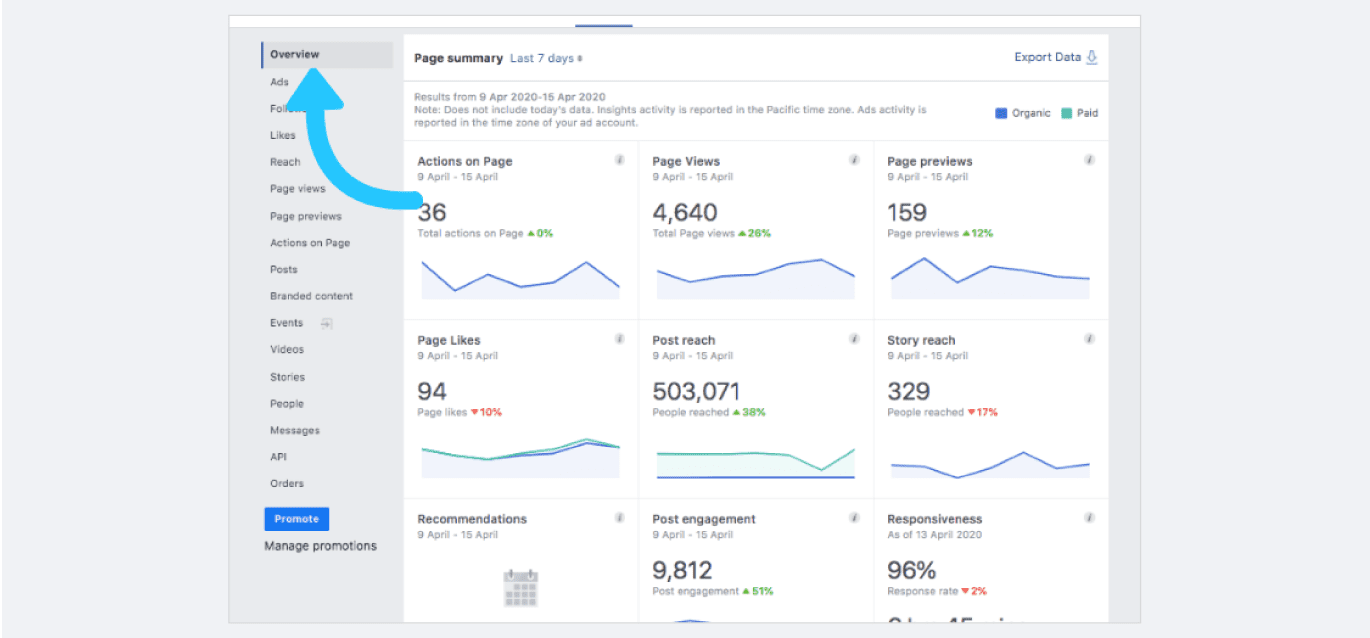Open the Overview section in sidebar
The height and width of the screenshot is (638, 1370).
click(327, 55)
